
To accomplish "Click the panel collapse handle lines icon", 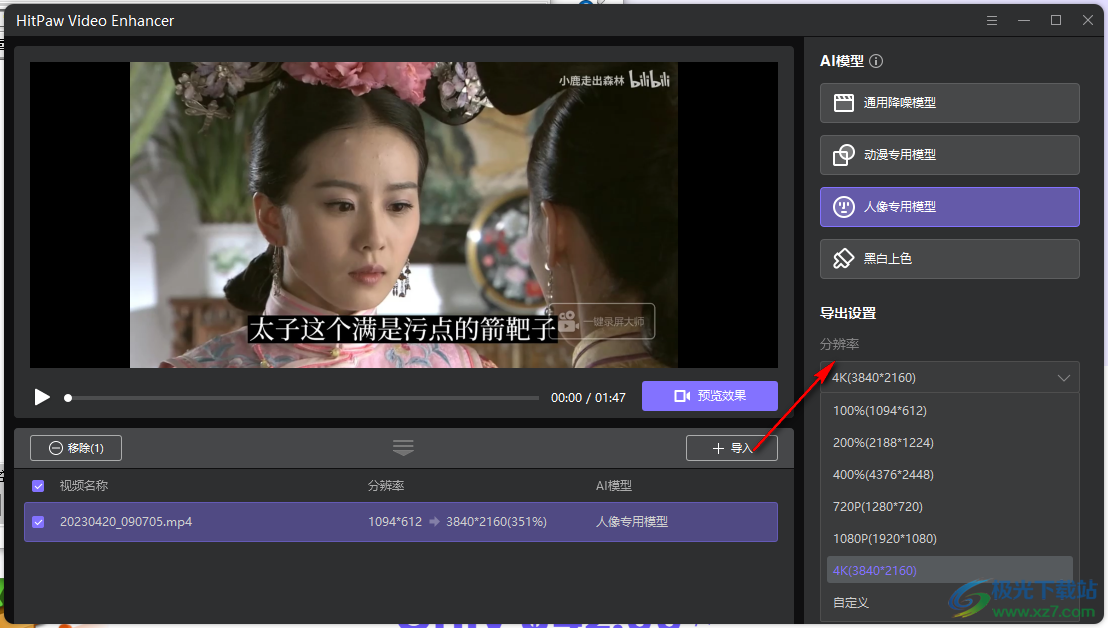I will pyautogui.click(x=403, y=447).
